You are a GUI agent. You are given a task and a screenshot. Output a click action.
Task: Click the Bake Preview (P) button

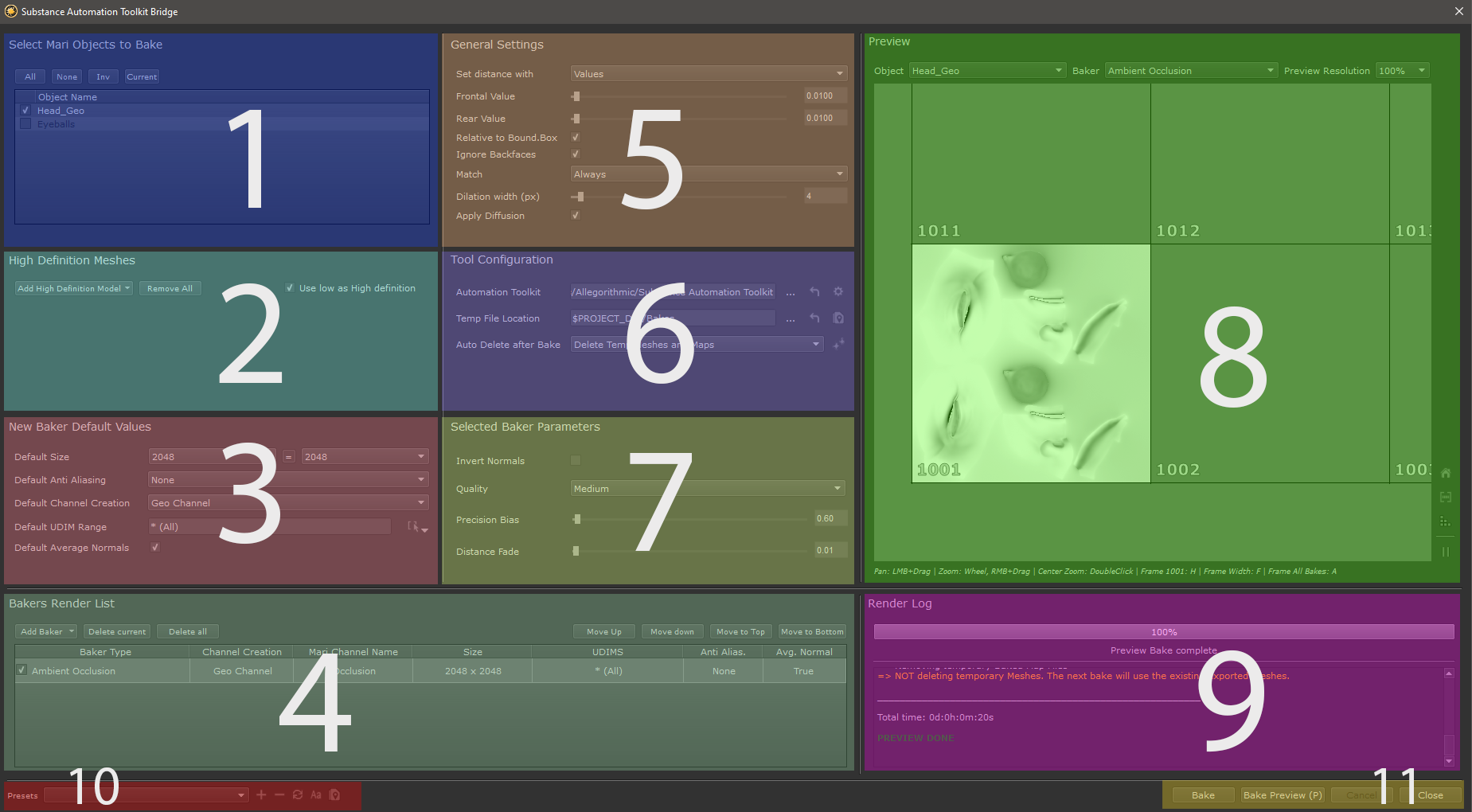(x=1282, y=794)
